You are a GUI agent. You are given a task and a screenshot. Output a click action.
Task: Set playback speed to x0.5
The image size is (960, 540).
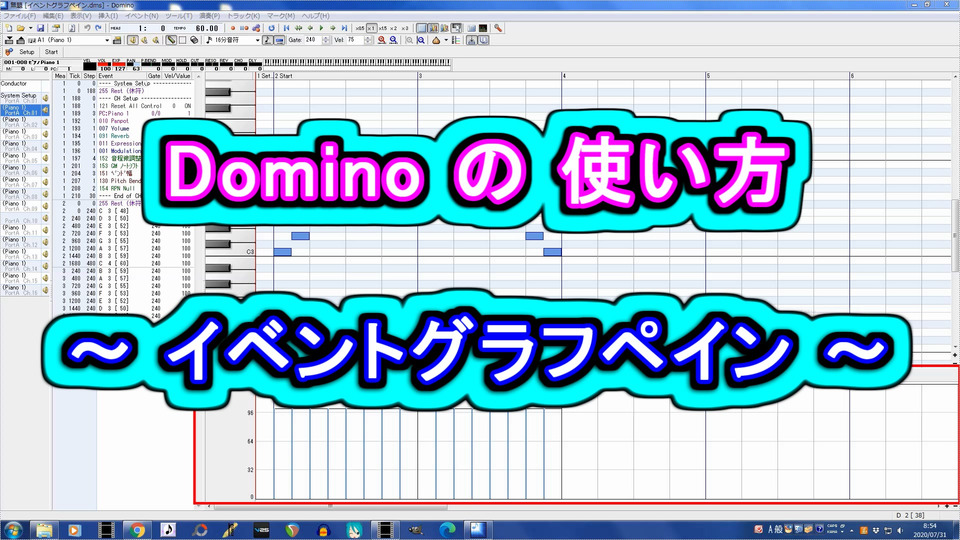click(359, 28)
